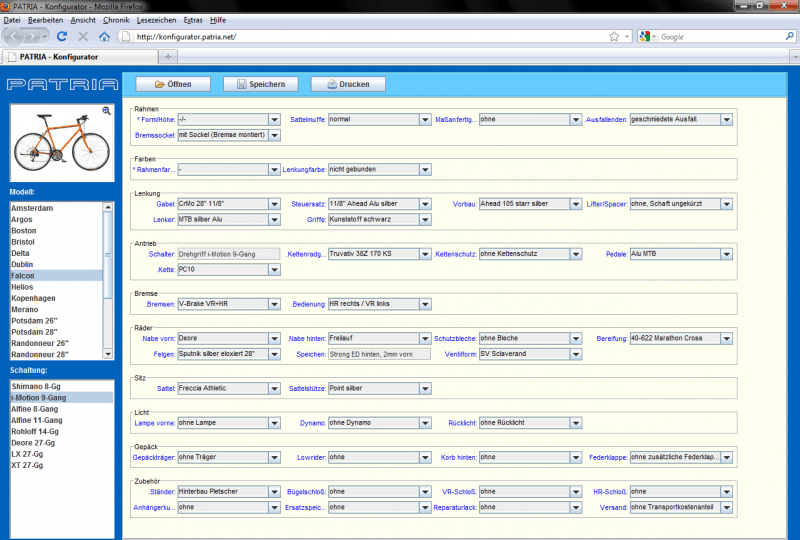Open the Chronik menu
The height and width of the screenshot is (540, 800).
(x=116, y=20)
